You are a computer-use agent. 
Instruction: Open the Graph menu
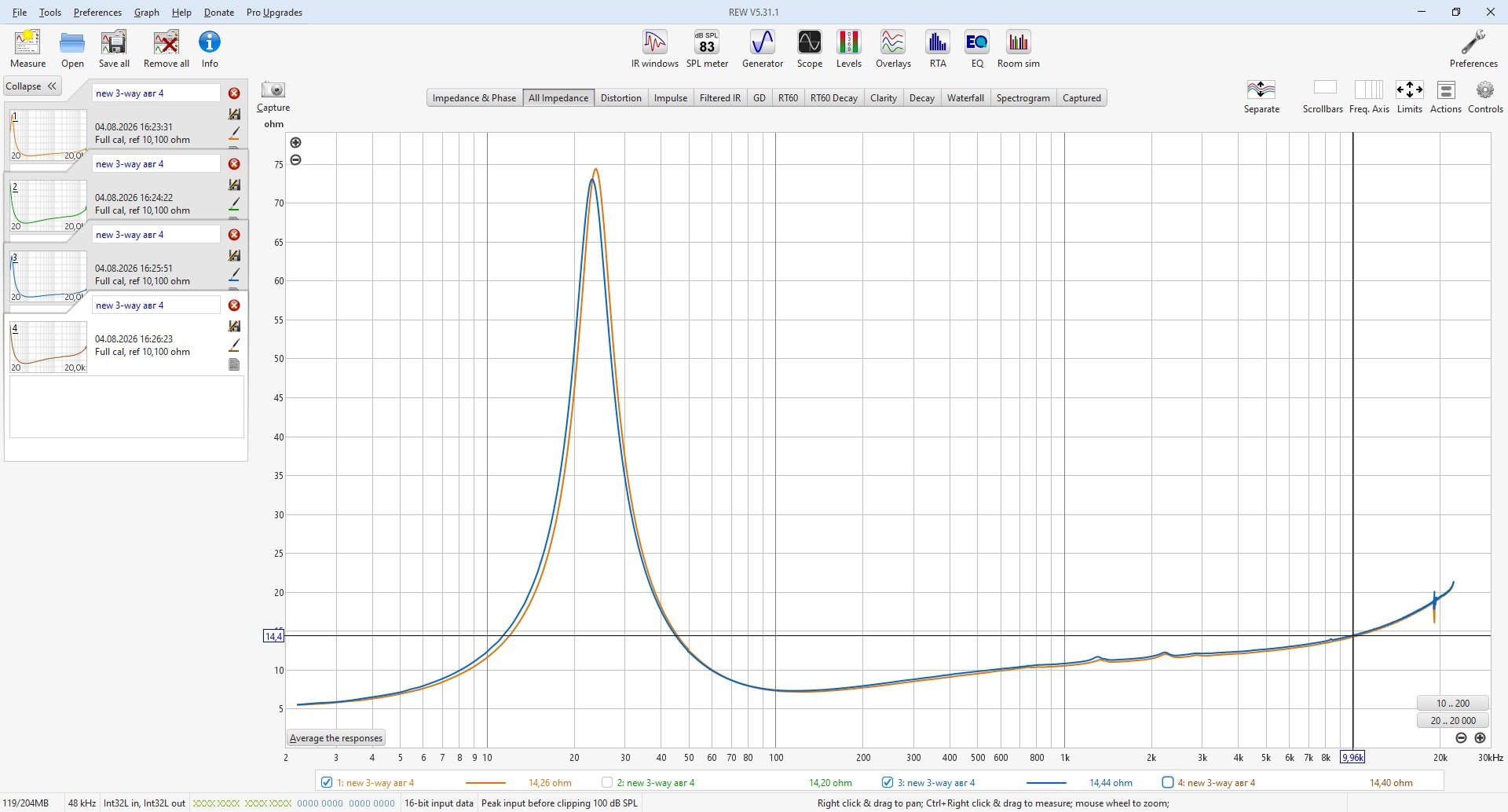click(x=147, y=13)
